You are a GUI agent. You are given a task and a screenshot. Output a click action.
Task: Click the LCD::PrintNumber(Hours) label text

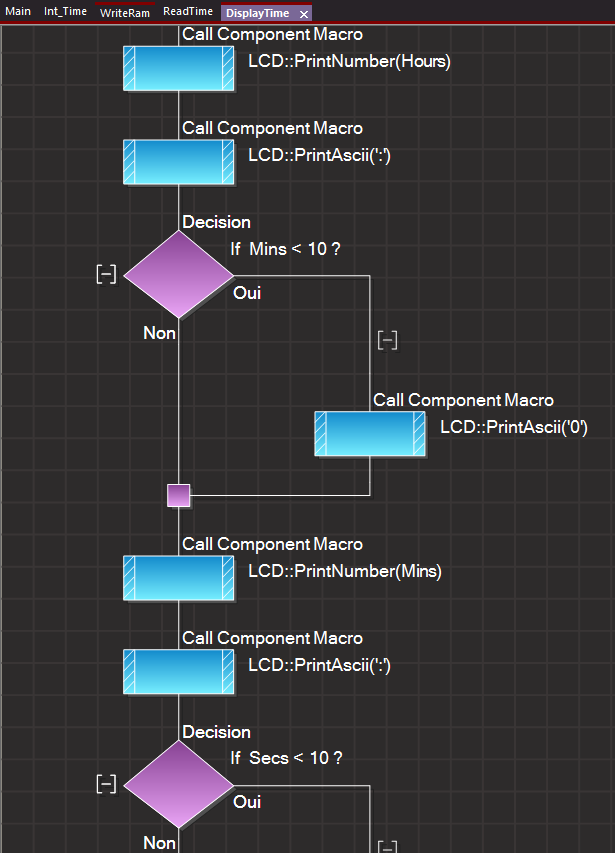click(x=349, y=62)
